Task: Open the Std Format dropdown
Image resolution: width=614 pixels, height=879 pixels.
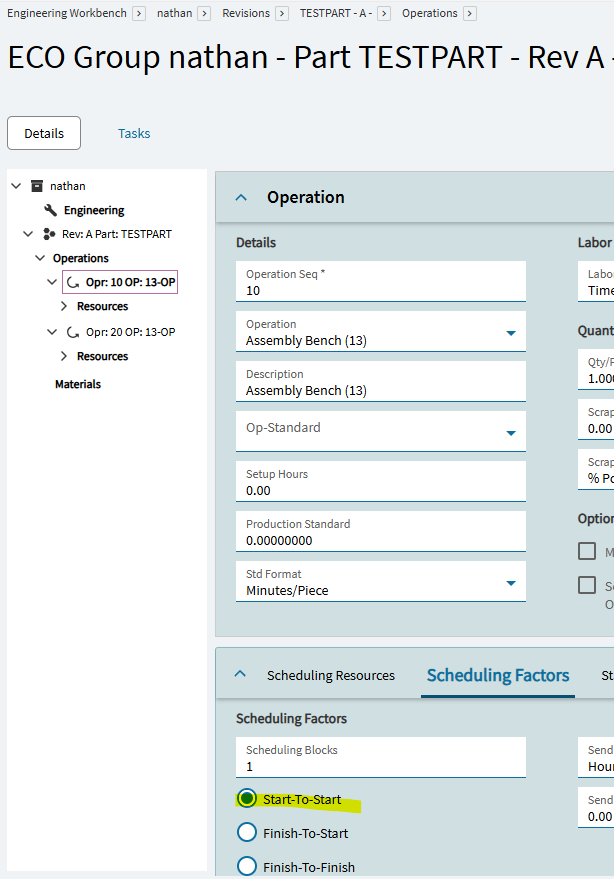Action: click(x=511, y=583)
